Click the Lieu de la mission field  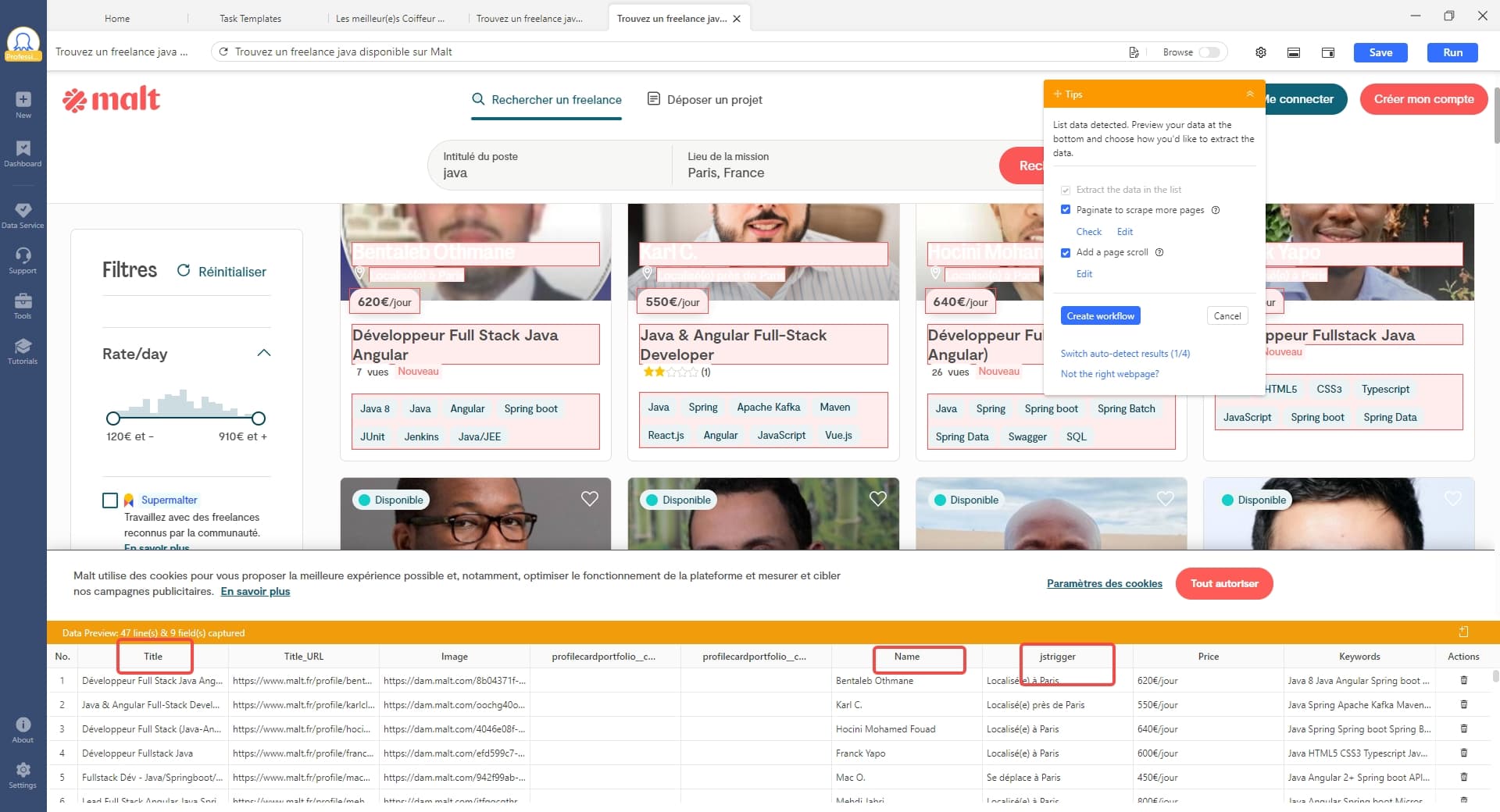836,165
